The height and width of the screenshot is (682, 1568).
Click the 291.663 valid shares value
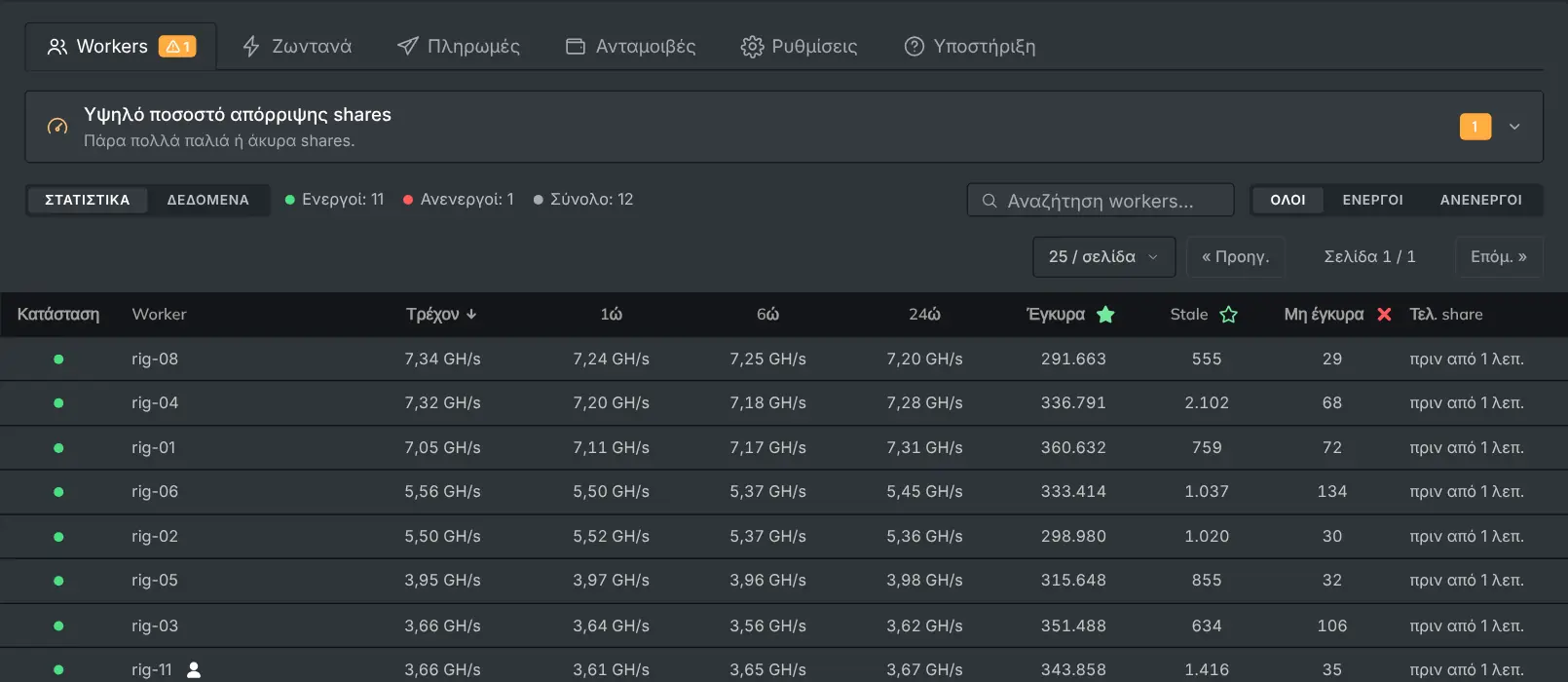tap(1073, 360)
